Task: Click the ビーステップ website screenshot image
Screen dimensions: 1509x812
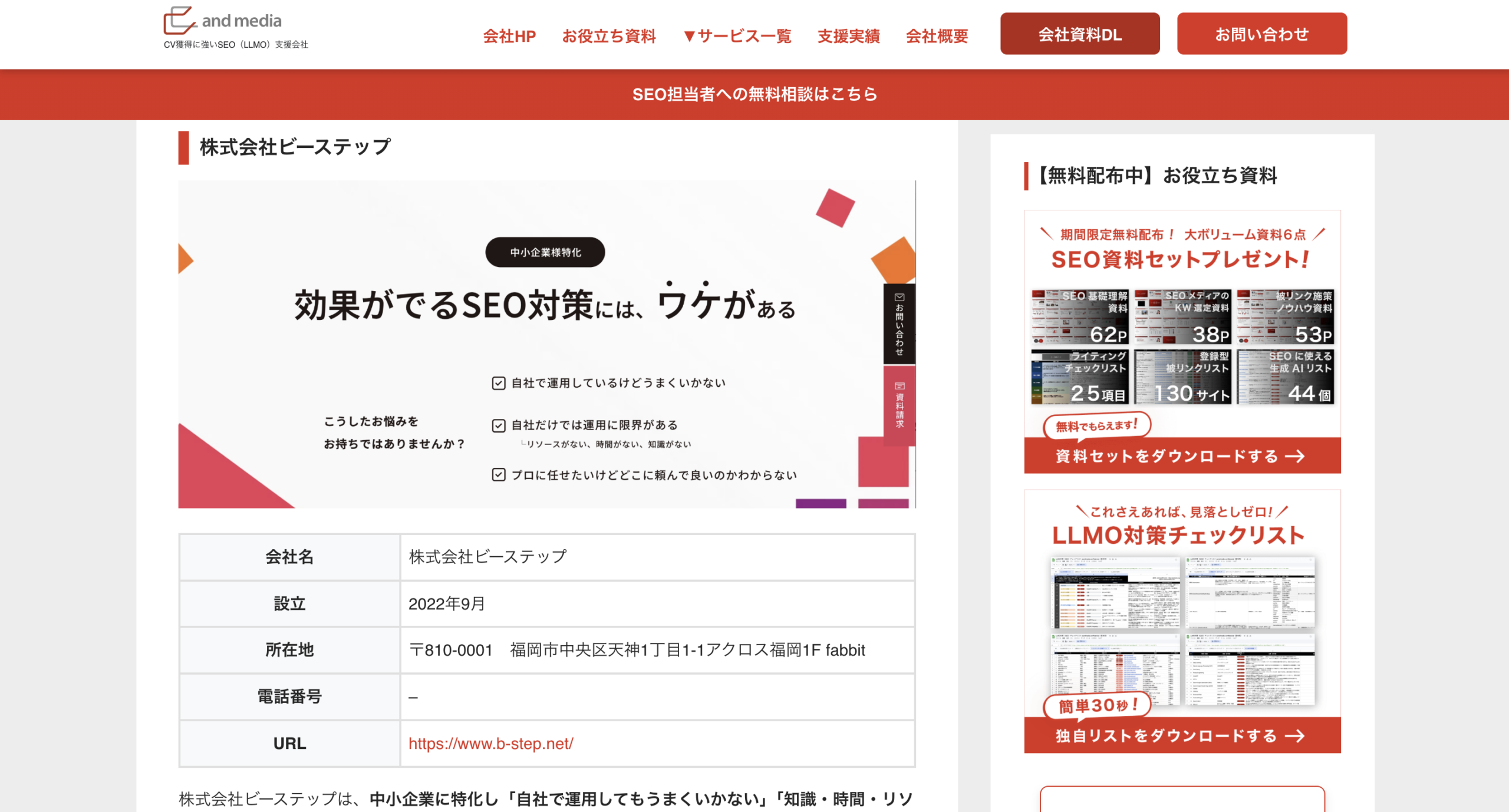Action: pos(547,344)
